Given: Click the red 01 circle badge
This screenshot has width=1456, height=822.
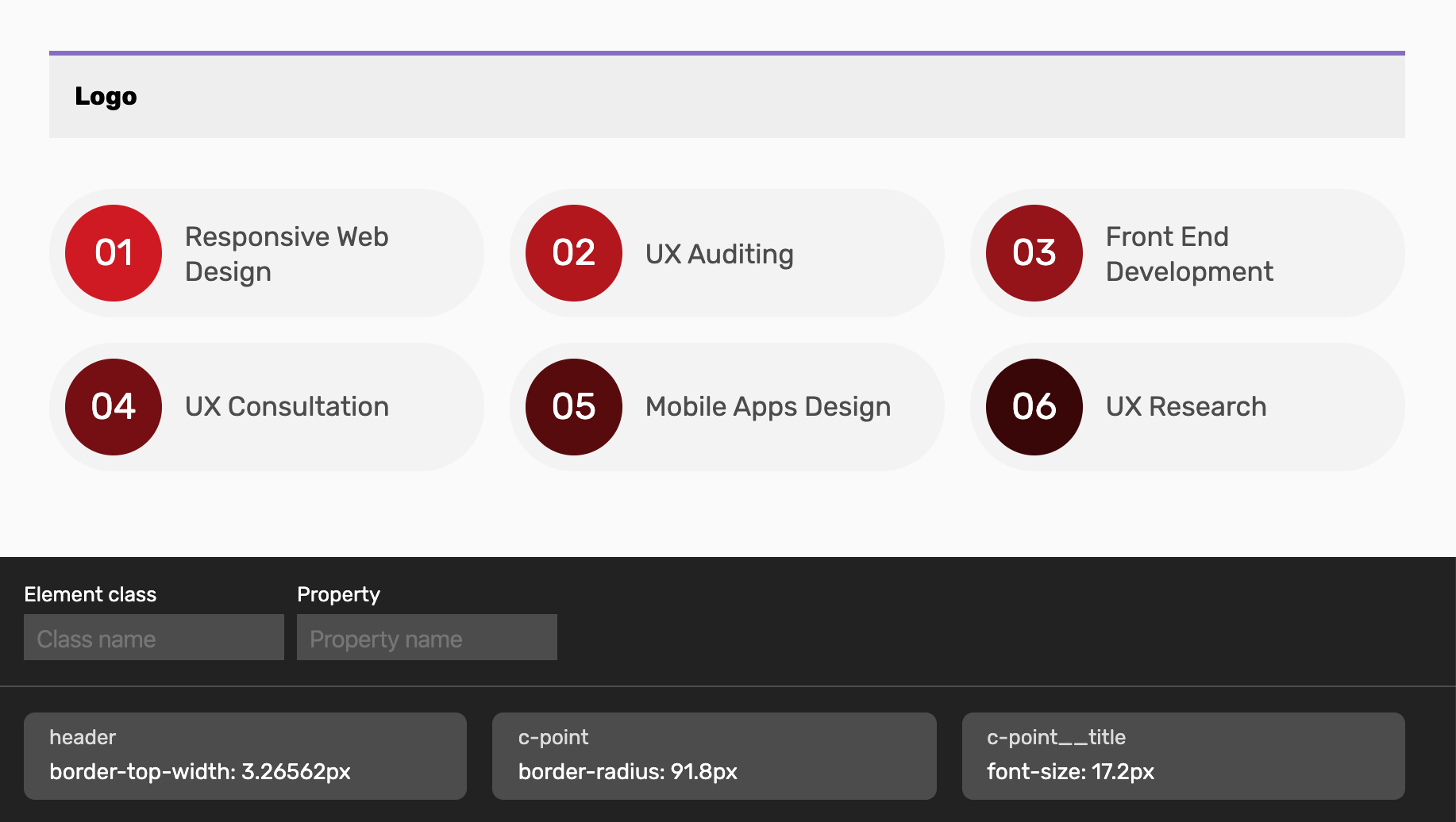Looking at the screenshot, I should click(114, 253).
